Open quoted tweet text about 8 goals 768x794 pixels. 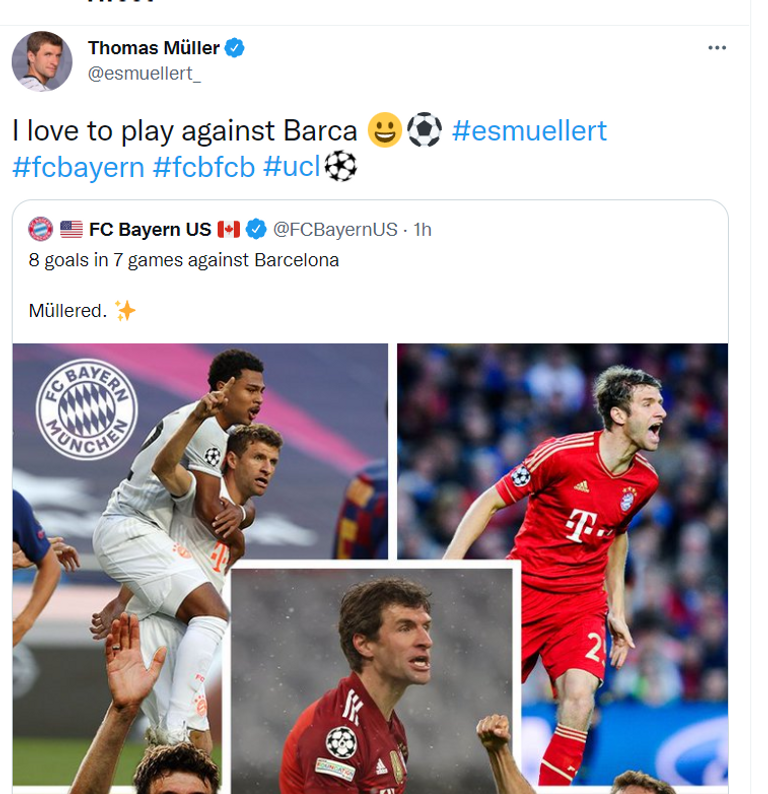[183, 260]
